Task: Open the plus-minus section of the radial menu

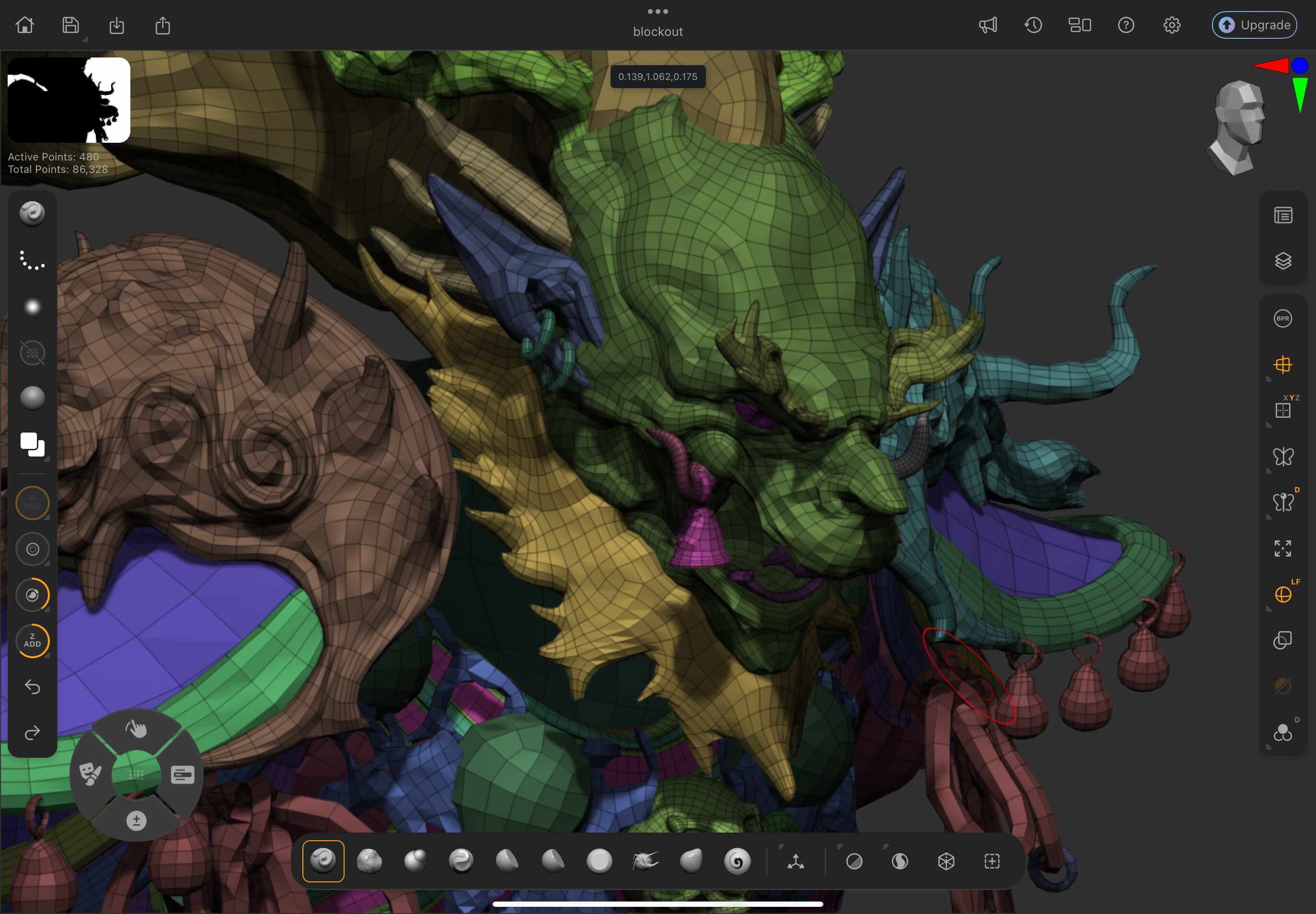Action: [x=137, y=821]
